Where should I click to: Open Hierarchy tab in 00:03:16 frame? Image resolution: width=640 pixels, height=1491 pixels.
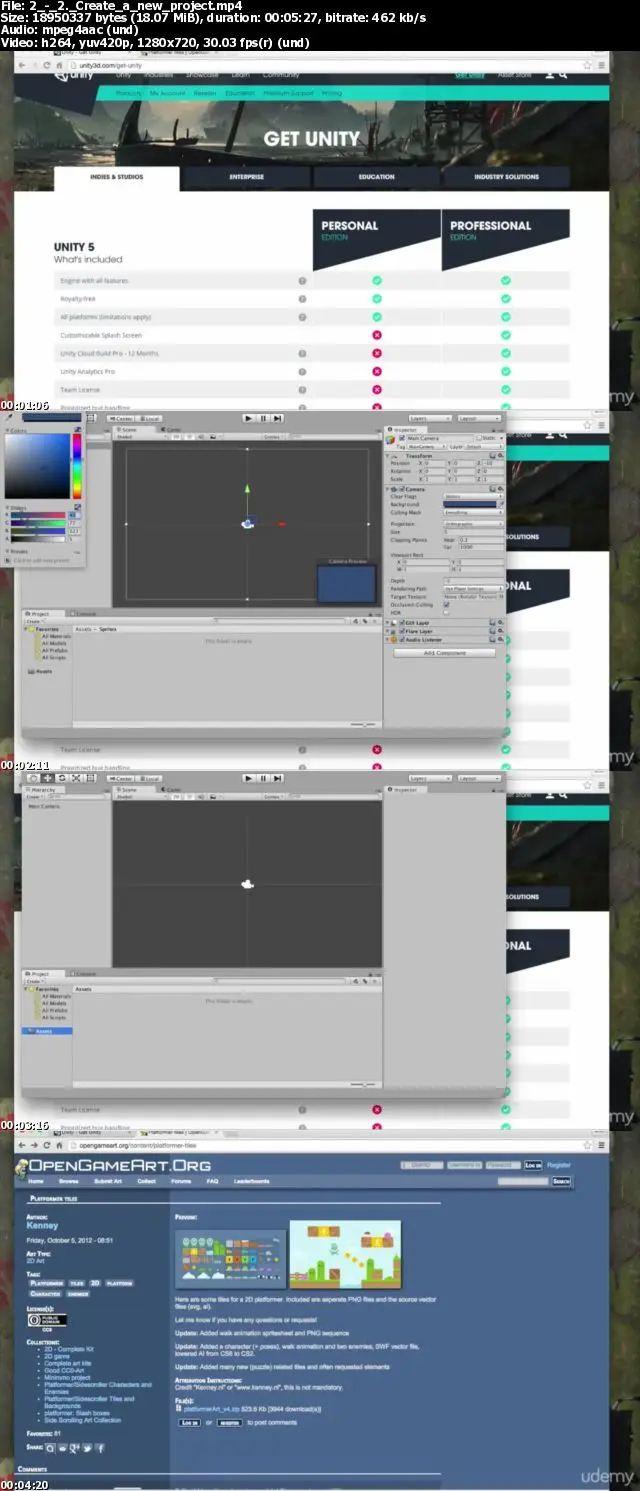click(45, 789)
